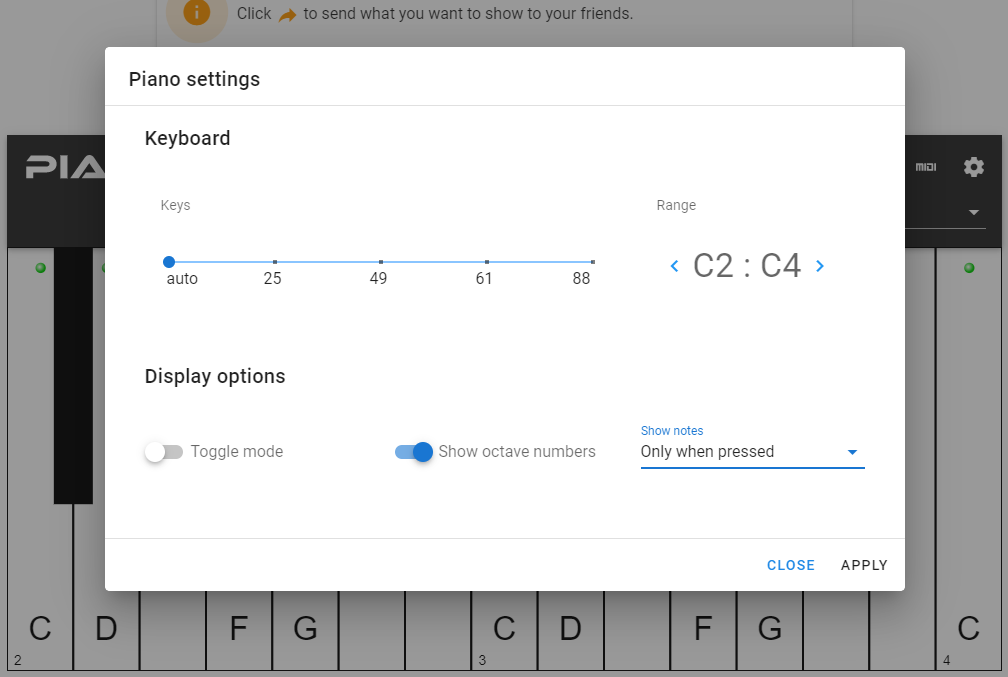Click the MIDI icon in header
Image resolution: width=1008 pixels, height=677 pixels.
pyautogui.click(x=926, y=167)
